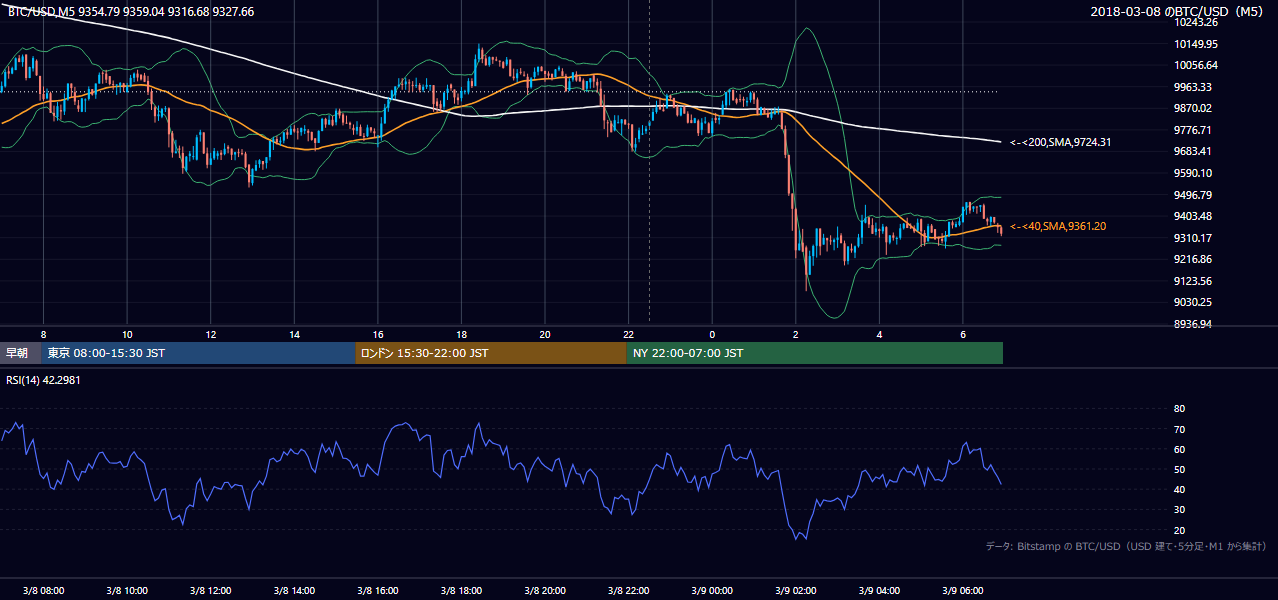1278x600 pixels.
Task: Click the RSI 40 level label
Action: pos(1179,489)
